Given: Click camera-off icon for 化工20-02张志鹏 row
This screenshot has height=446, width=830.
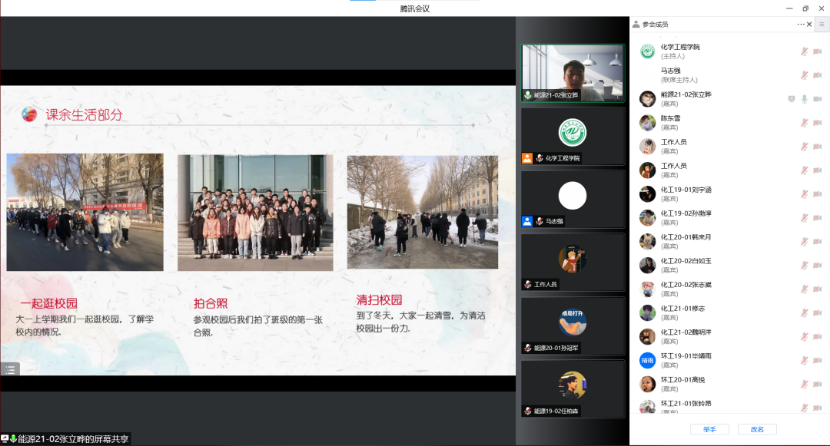Looking at the screenshot, I should point(817,289).
